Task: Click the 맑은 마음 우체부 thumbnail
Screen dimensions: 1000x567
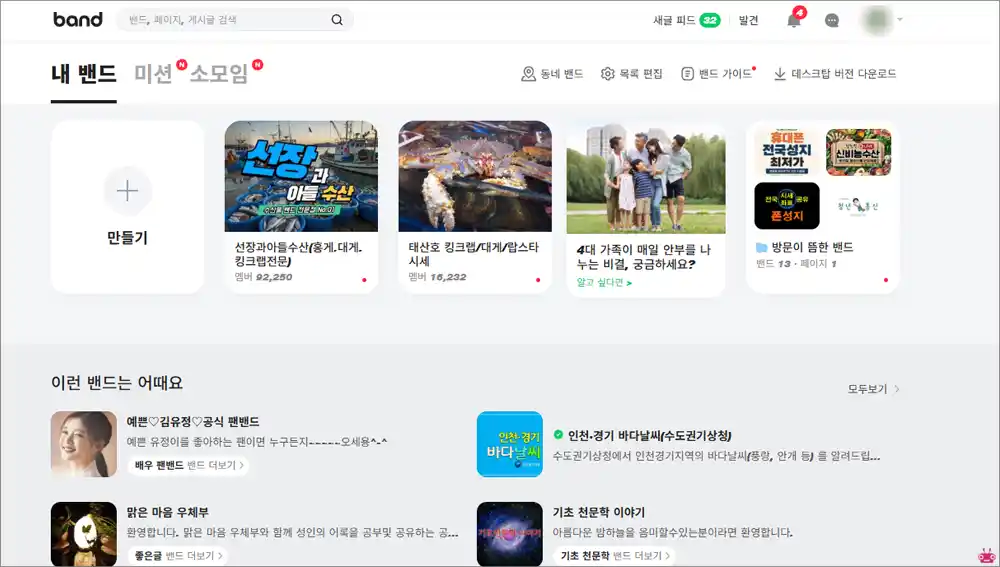Action: coord(84,534)
